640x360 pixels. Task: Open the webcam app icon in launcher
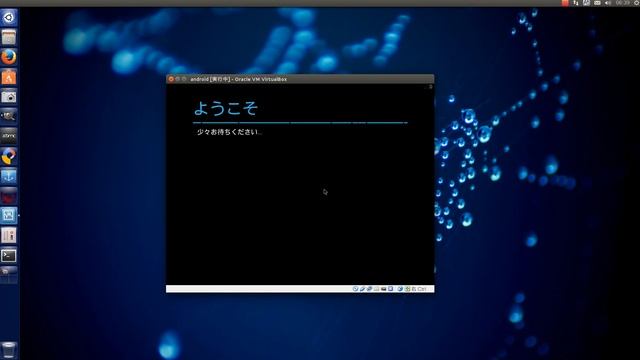click(9, 116)
